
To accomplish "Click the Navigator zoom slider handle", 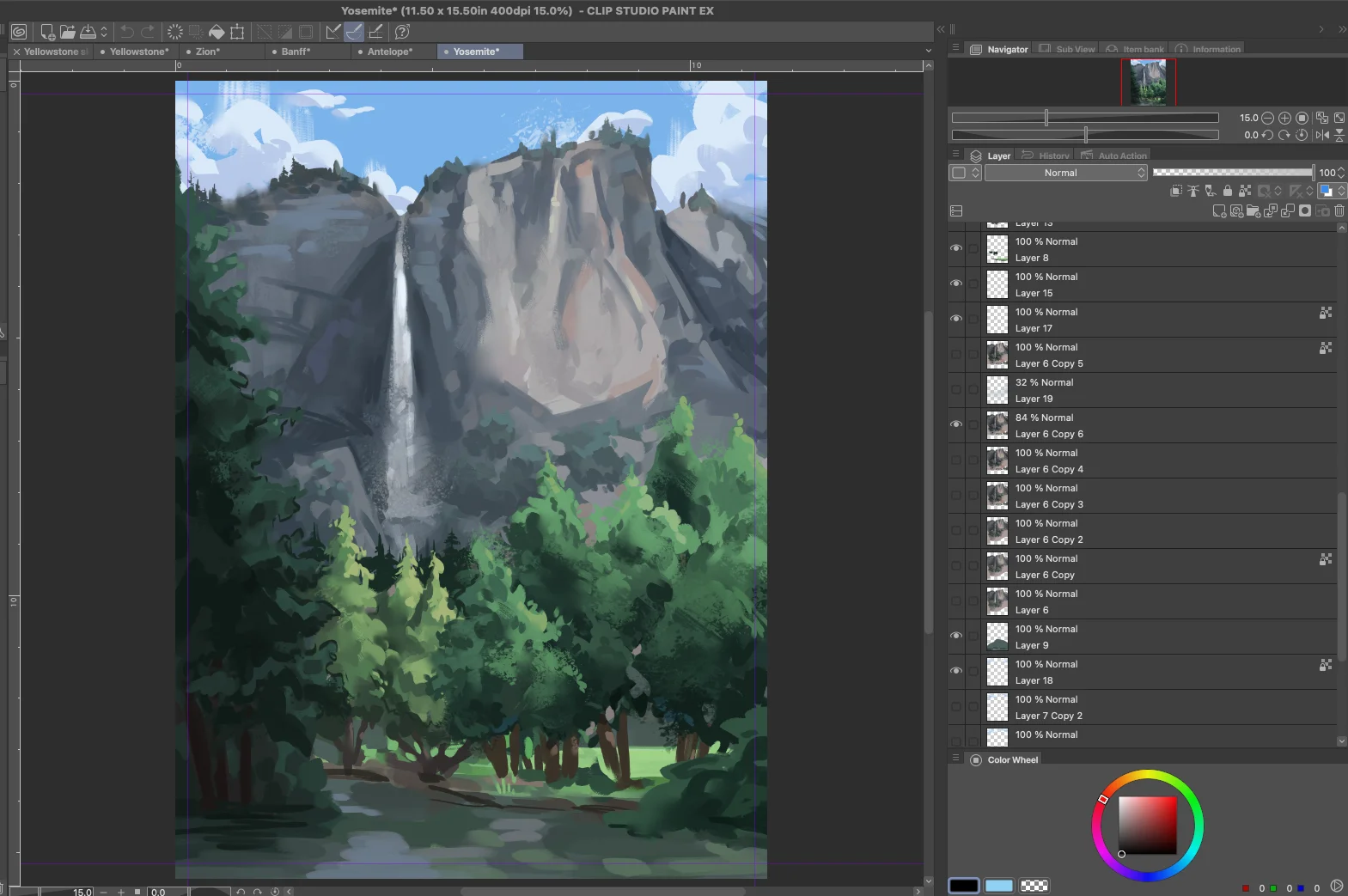I will (x=1046, y=118).
